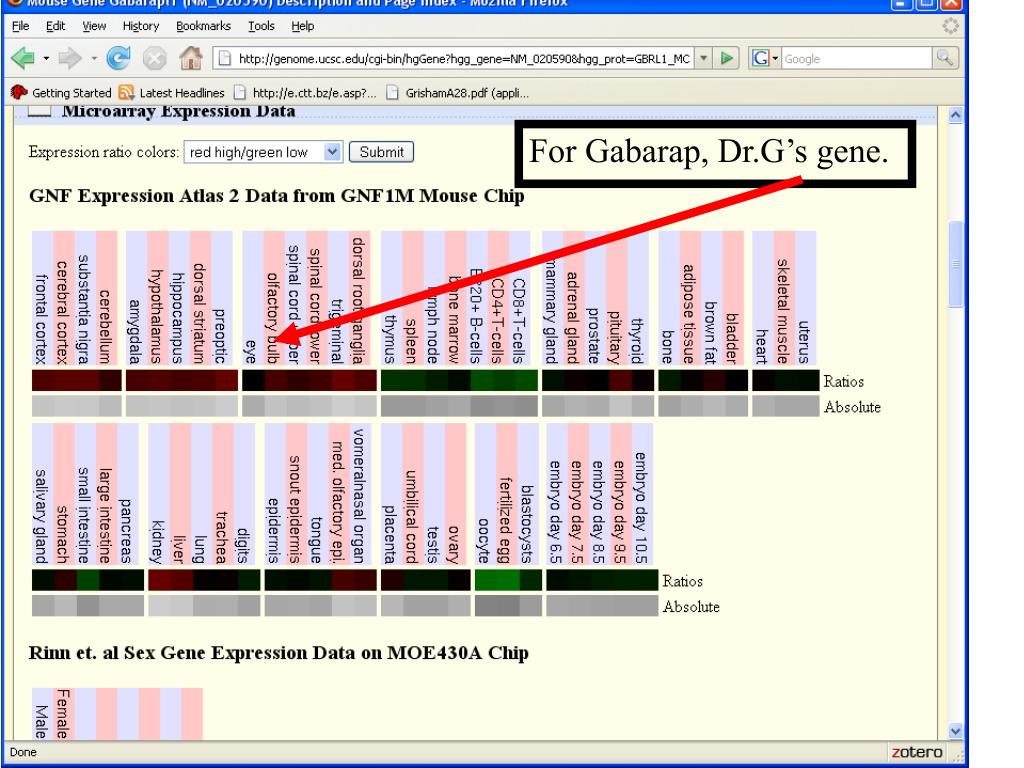1024x768 pixels.
Task: Open the Tools menu
Action: (261, 26)
